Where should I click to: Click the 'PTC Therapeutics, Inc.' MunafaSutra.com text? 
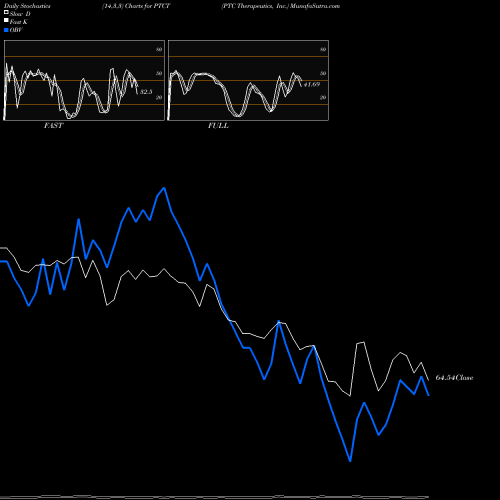tap(280, 6)
